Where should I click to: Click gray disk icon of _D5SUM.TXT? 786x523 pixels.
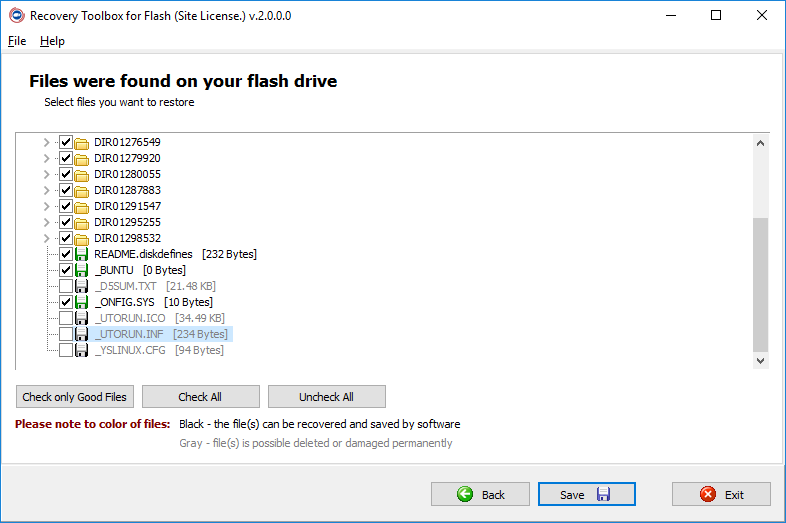click(x=82, y=286)
